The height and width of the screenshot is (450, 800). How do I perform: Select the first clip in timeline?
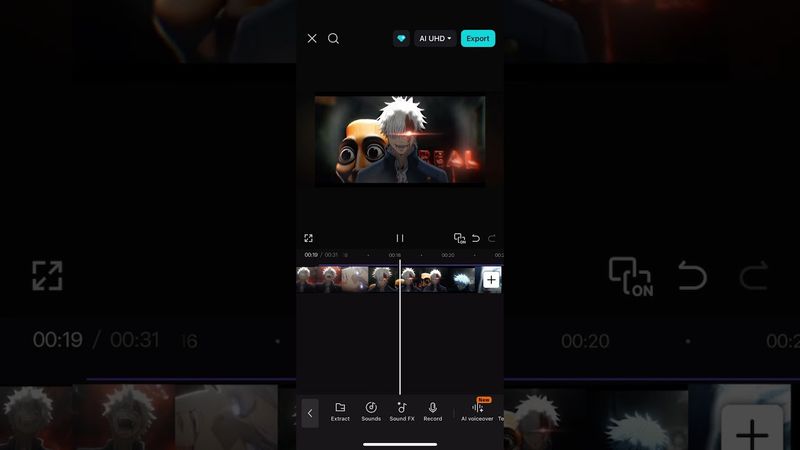pyautogui.click(x=307, y=279)
